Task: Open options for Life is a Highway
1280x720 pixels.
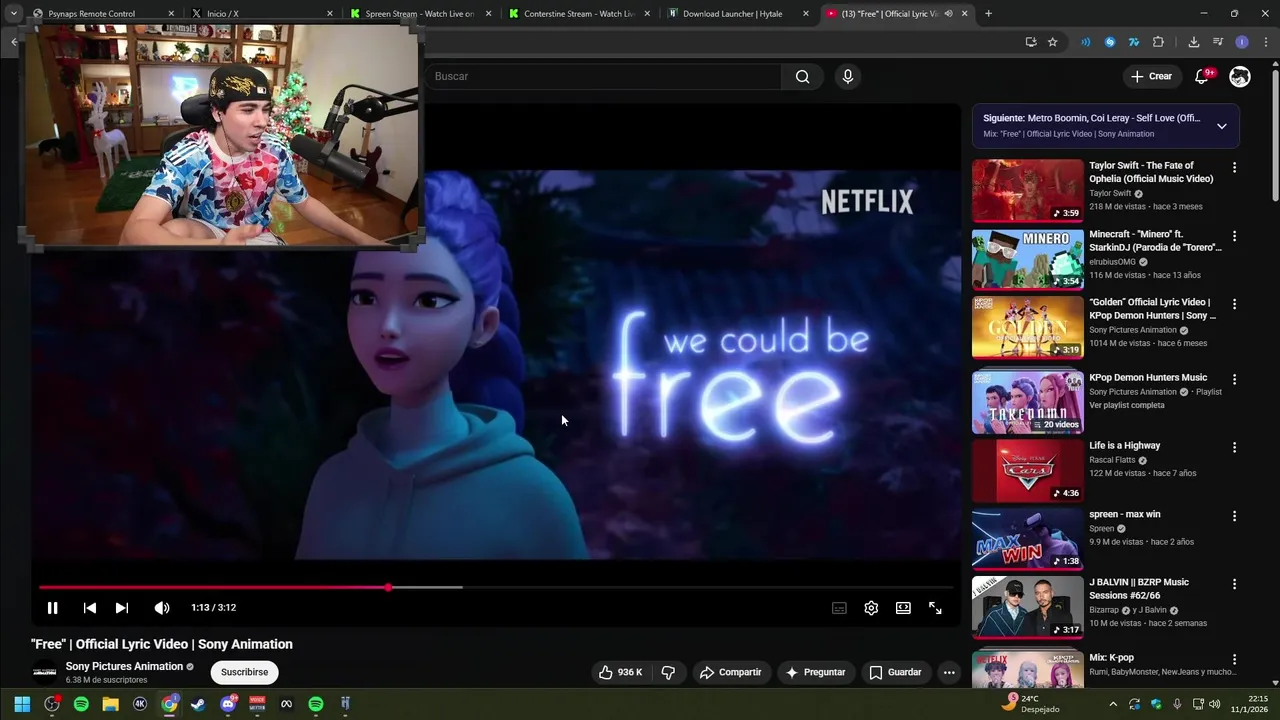Action: click(x=1234, y=448)
